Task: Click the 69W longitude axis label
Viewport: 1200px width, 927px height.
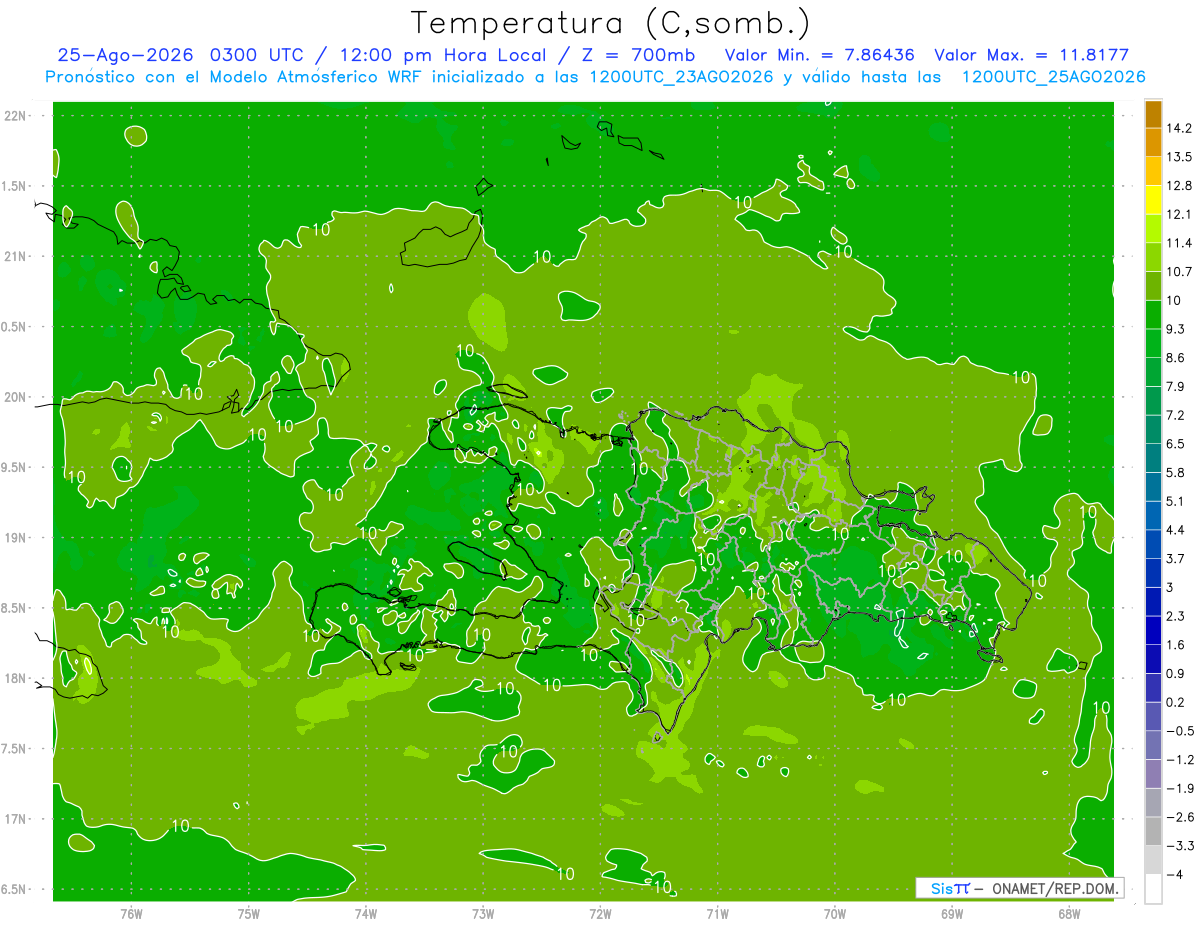Action: point(952,914)
